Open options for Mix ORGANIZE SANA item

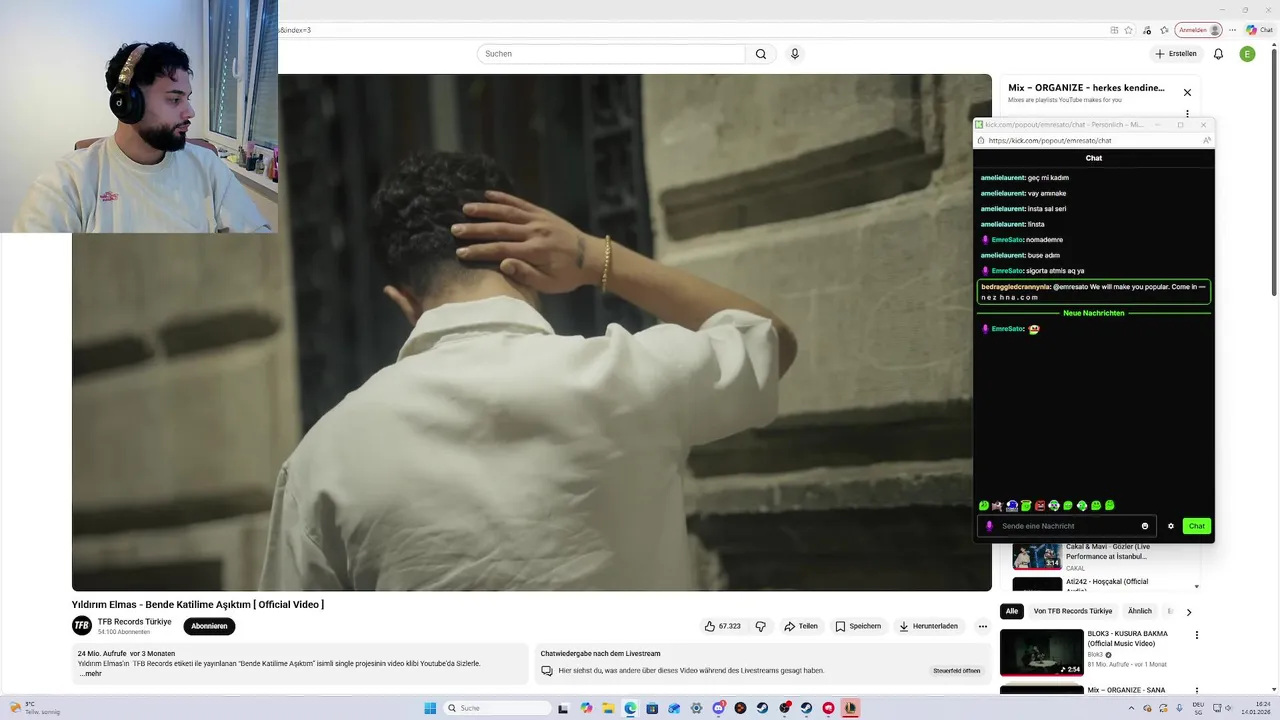click(x=1197, y=691)
